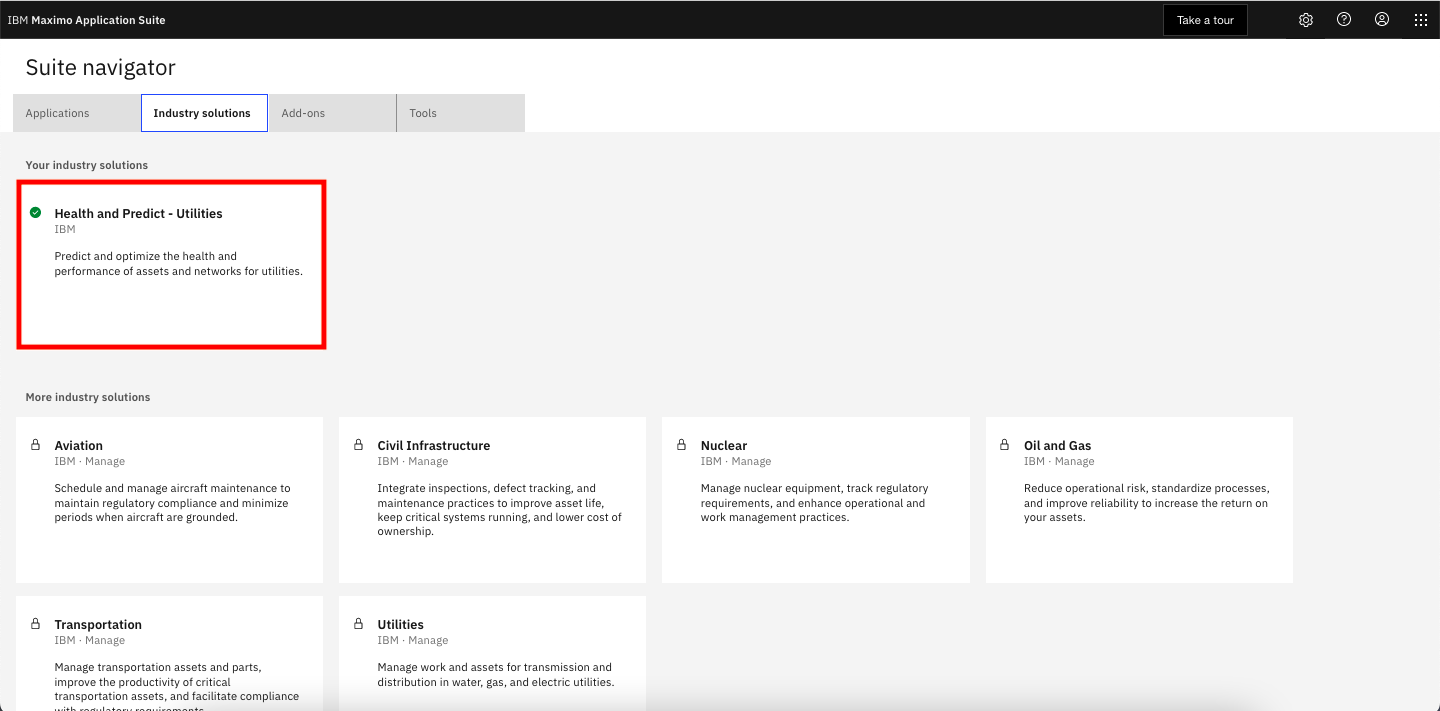The width and height of the screenshot is (1440, 711).
Task: Open the Add-ons tab
Action: point(333,113)
